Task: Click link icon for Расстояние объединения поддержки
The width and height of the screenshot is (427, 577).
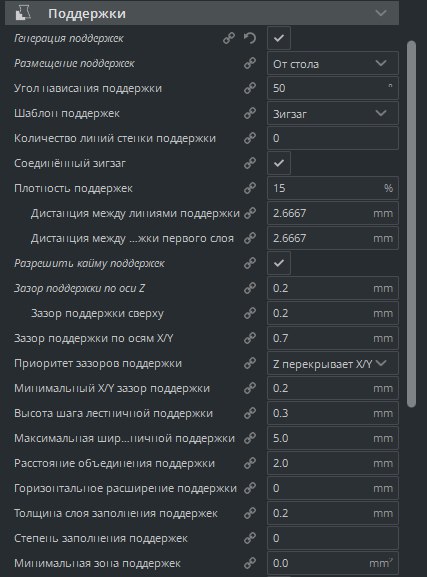Action: 250,464
